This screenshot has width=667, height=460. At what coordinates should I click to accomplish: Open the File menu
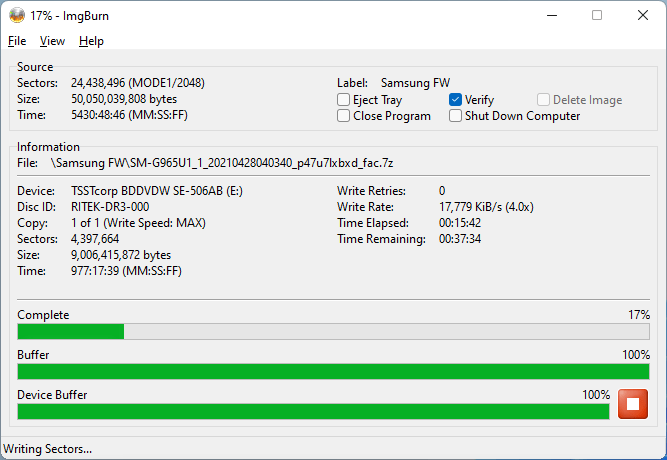pos(17,41)
